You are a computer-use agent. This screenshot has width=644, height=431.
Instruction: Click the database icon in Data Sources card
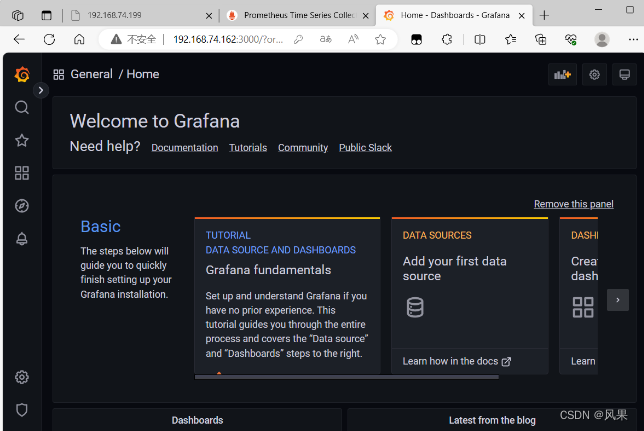coord(415,307)
